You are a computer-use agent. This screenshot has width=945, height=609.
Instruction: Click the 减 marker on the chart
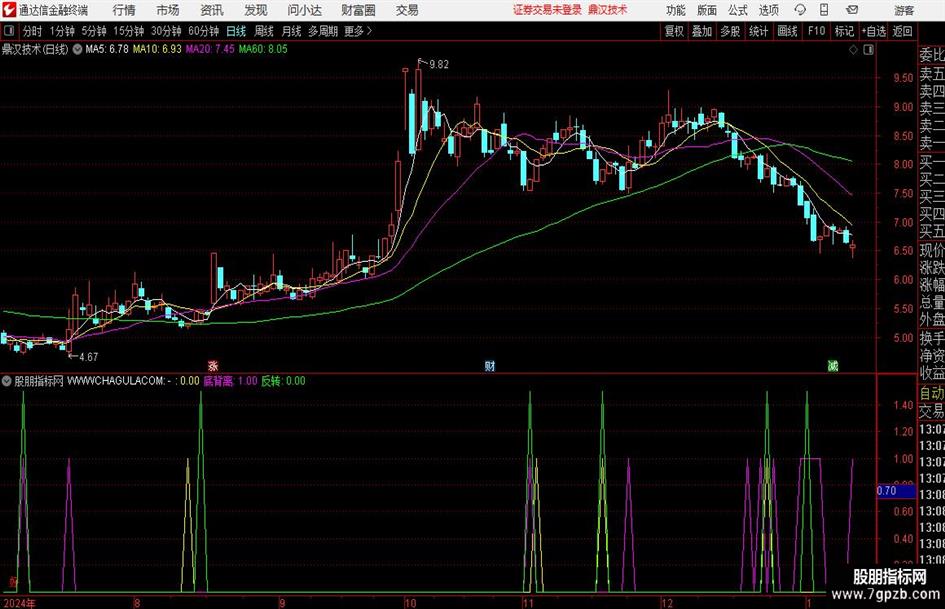point(833,365)
